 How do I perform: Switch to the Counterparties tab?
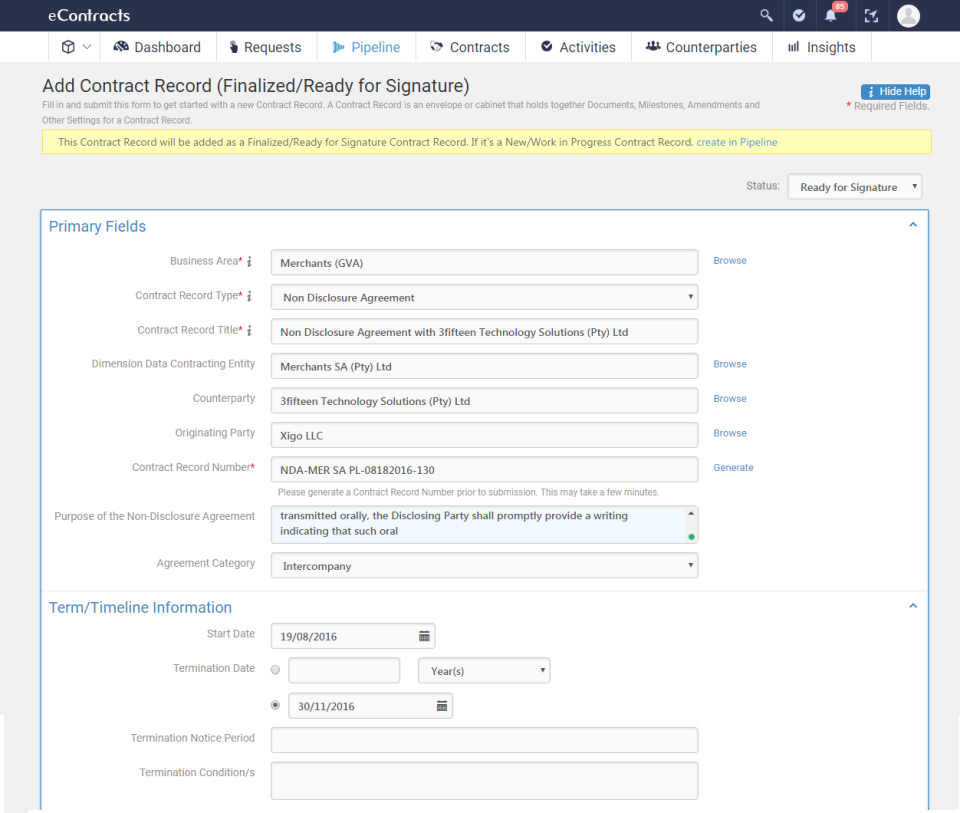point(701,46)
